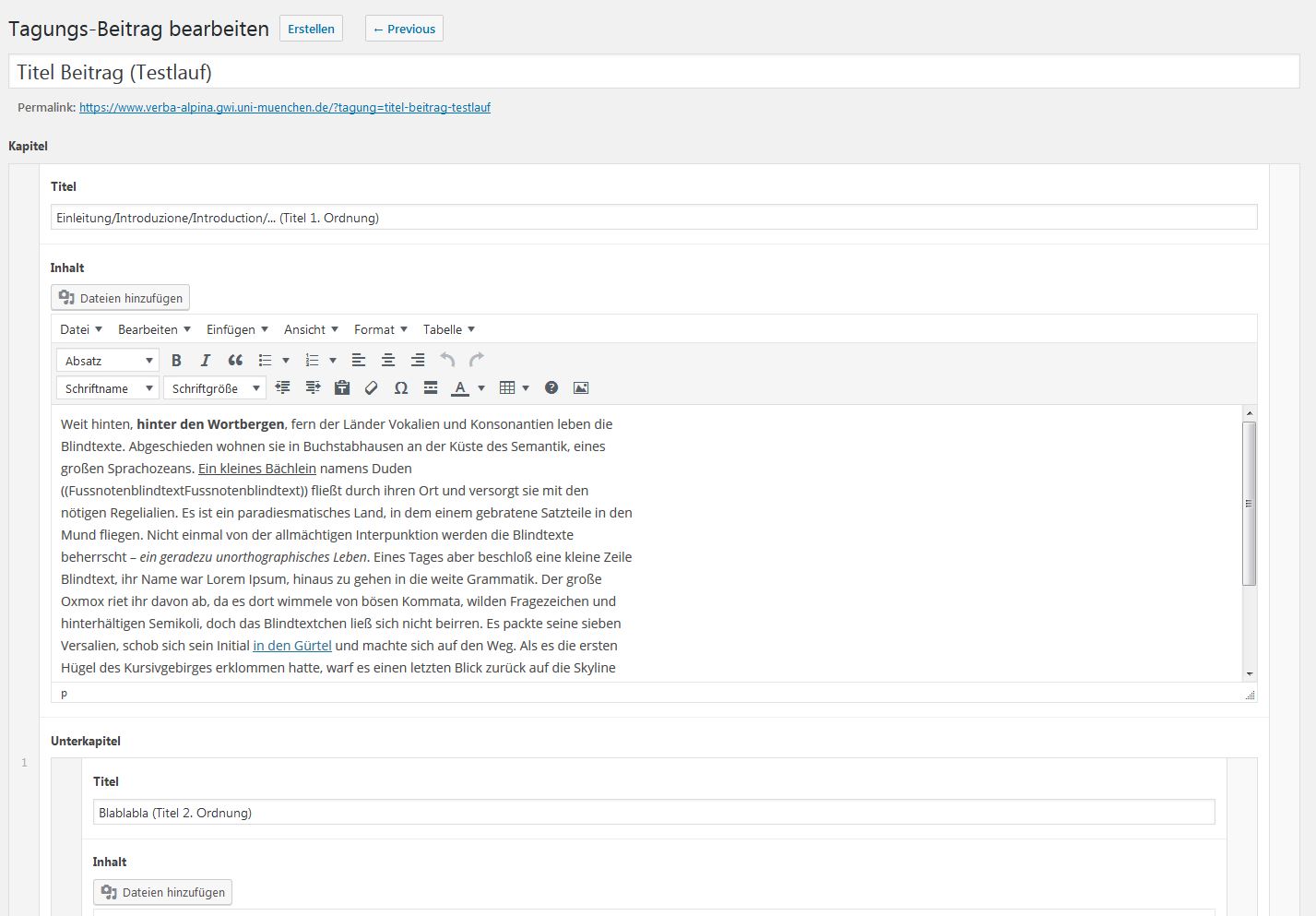
Task: Insert special character with the Omega icon
Action: 401,388
